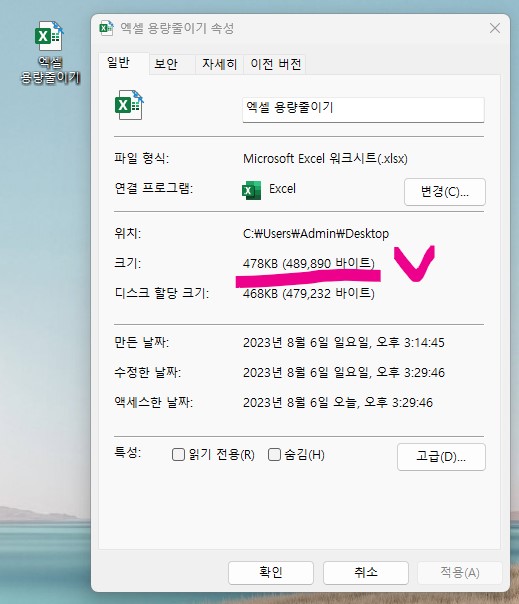Click the Excel program name text

click(282, 189)
